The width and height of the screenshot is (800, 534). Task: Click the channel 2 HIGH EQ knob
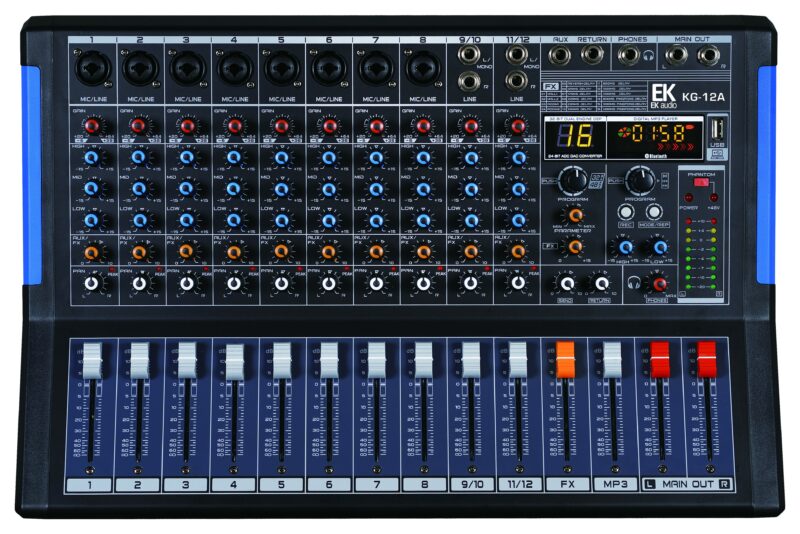coord(139,158)
